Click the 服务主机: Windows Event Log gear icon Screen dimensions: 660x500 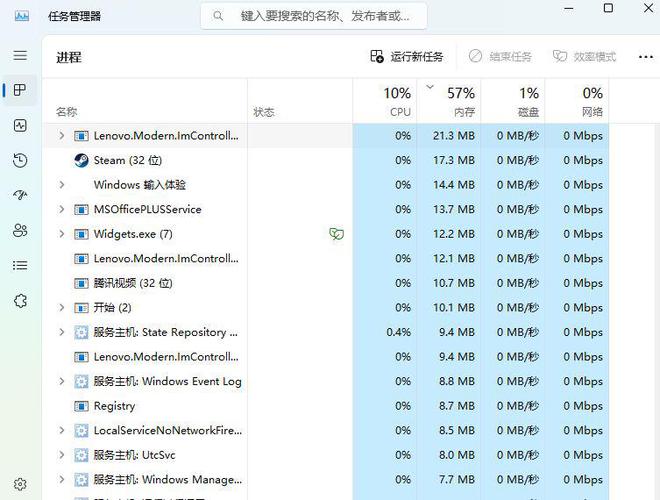(x=81, y=382)
